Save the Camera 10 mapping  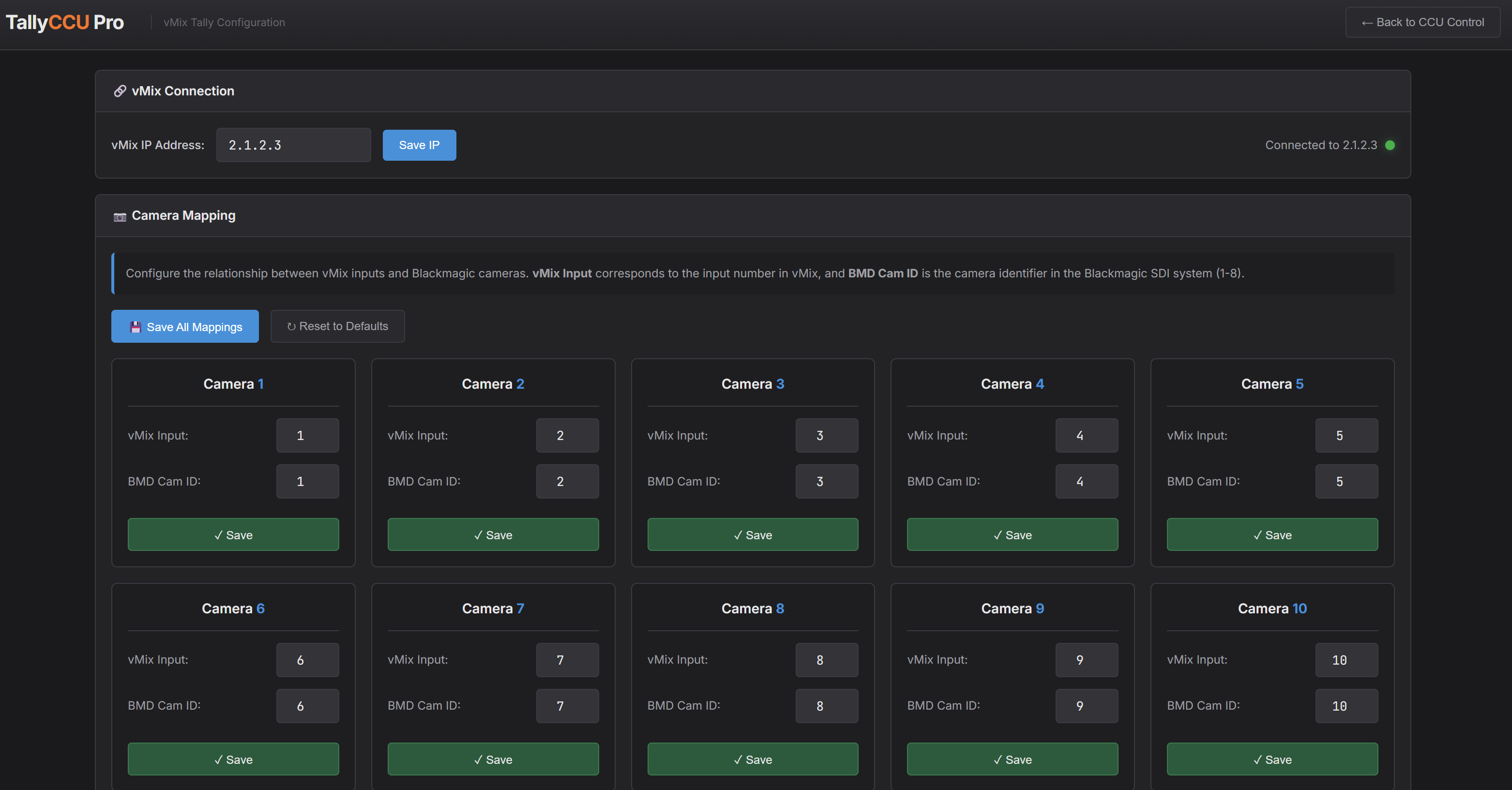tap(1272, 759)
